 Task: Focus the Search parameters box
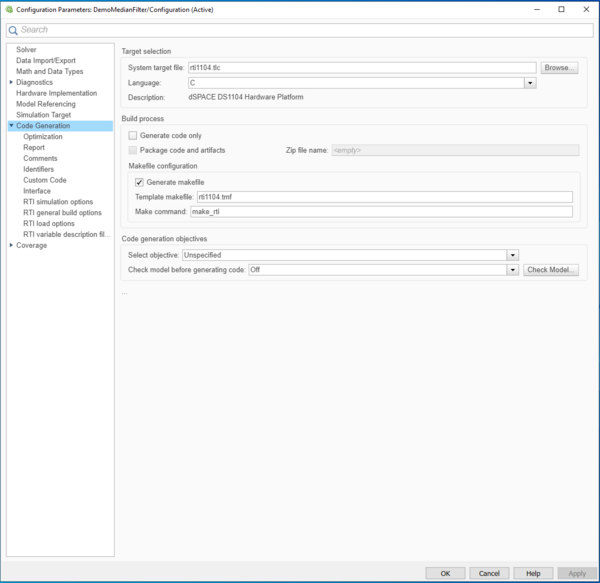pyautogui.click(x=300, y=30)
